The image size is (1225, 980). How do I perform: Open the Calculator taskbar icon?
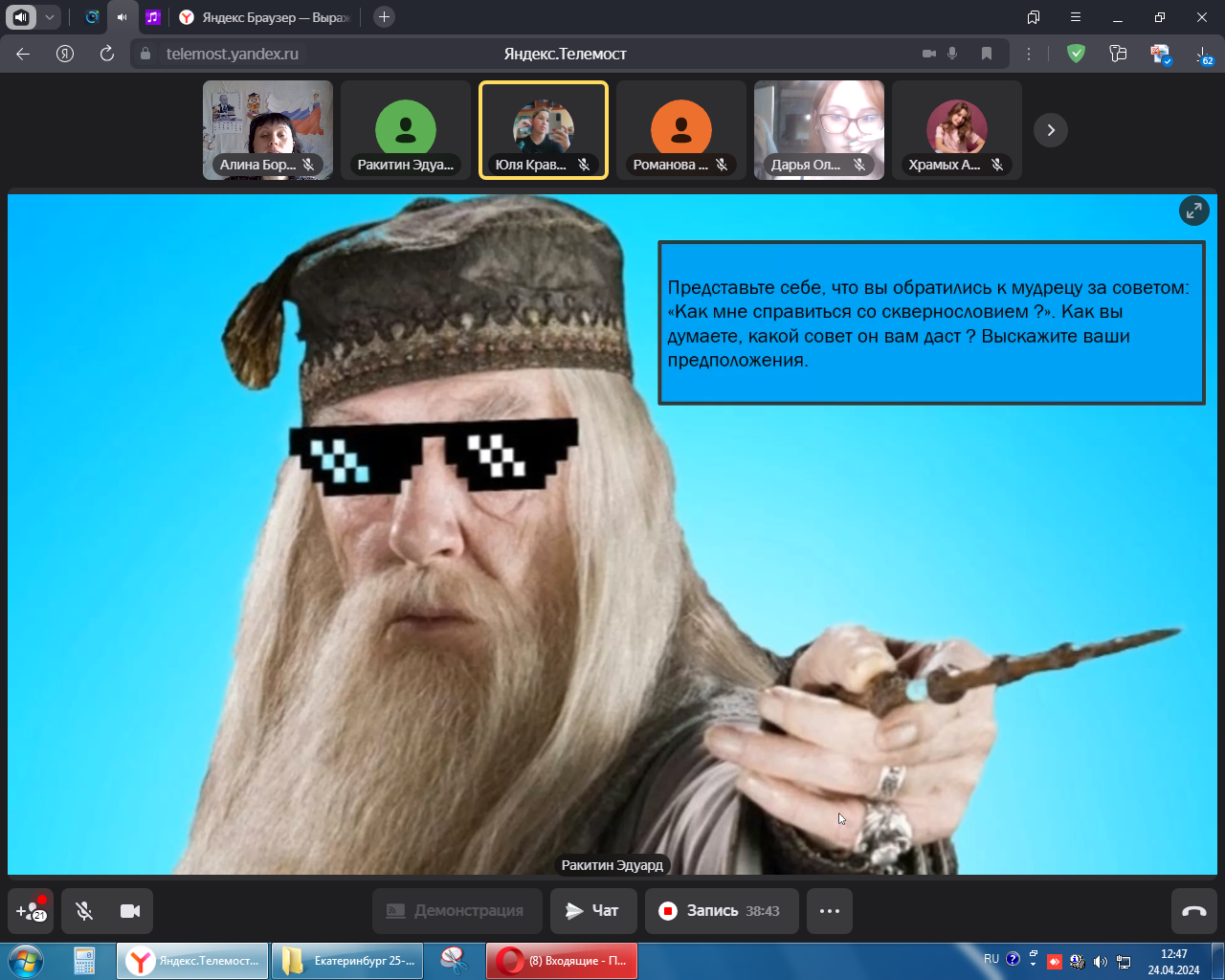pos(84,961)
